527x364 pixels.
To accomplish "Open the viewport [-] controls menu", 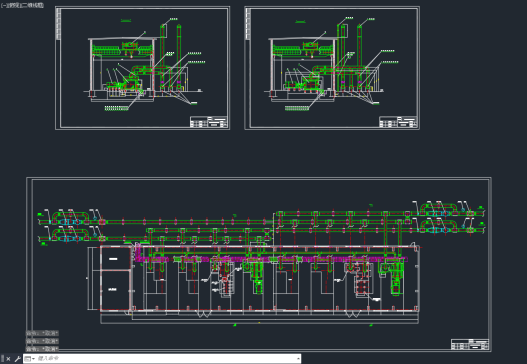I will pos(3,5).
